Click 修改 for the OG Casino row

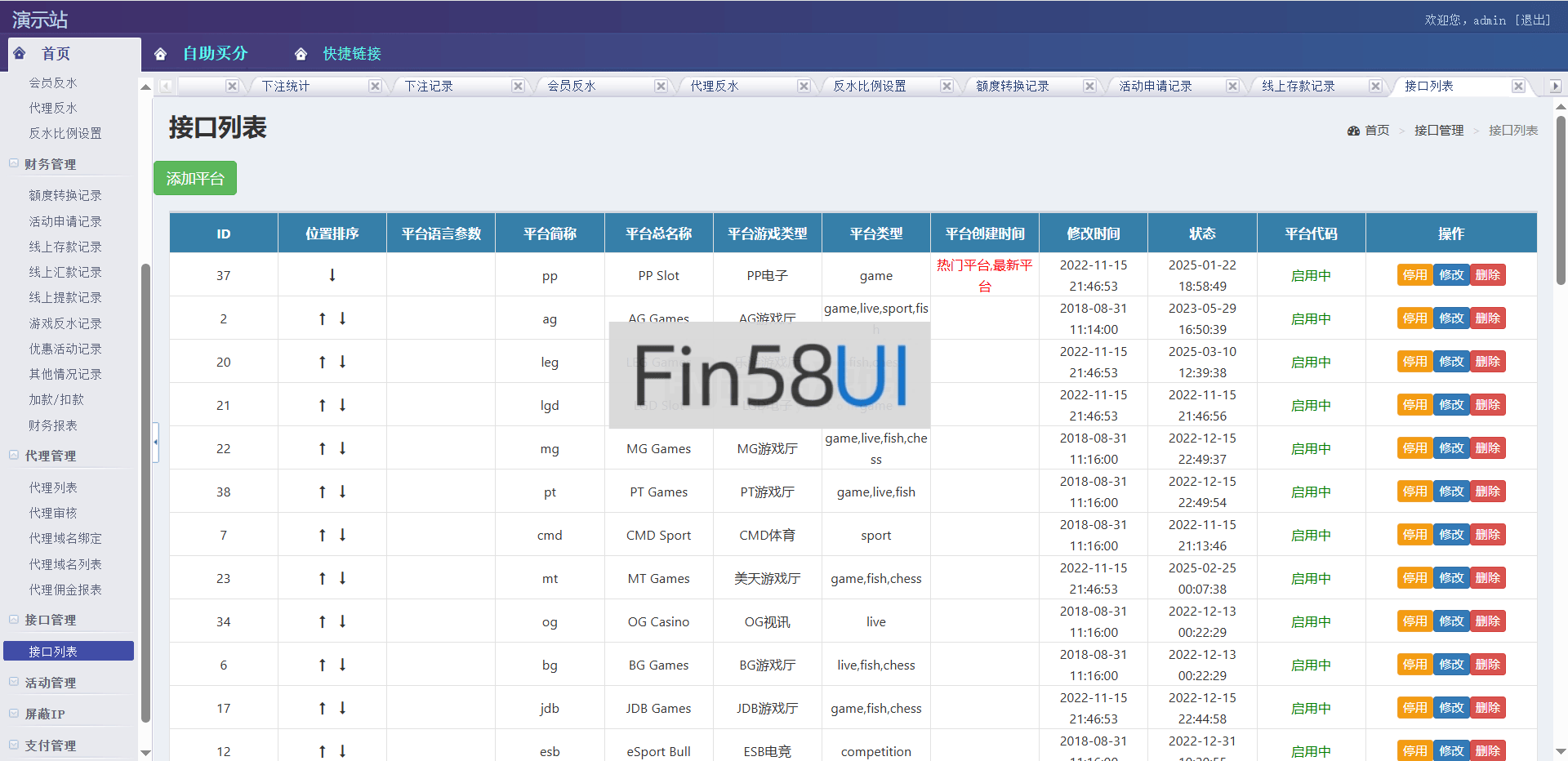tap(1451, 621)
